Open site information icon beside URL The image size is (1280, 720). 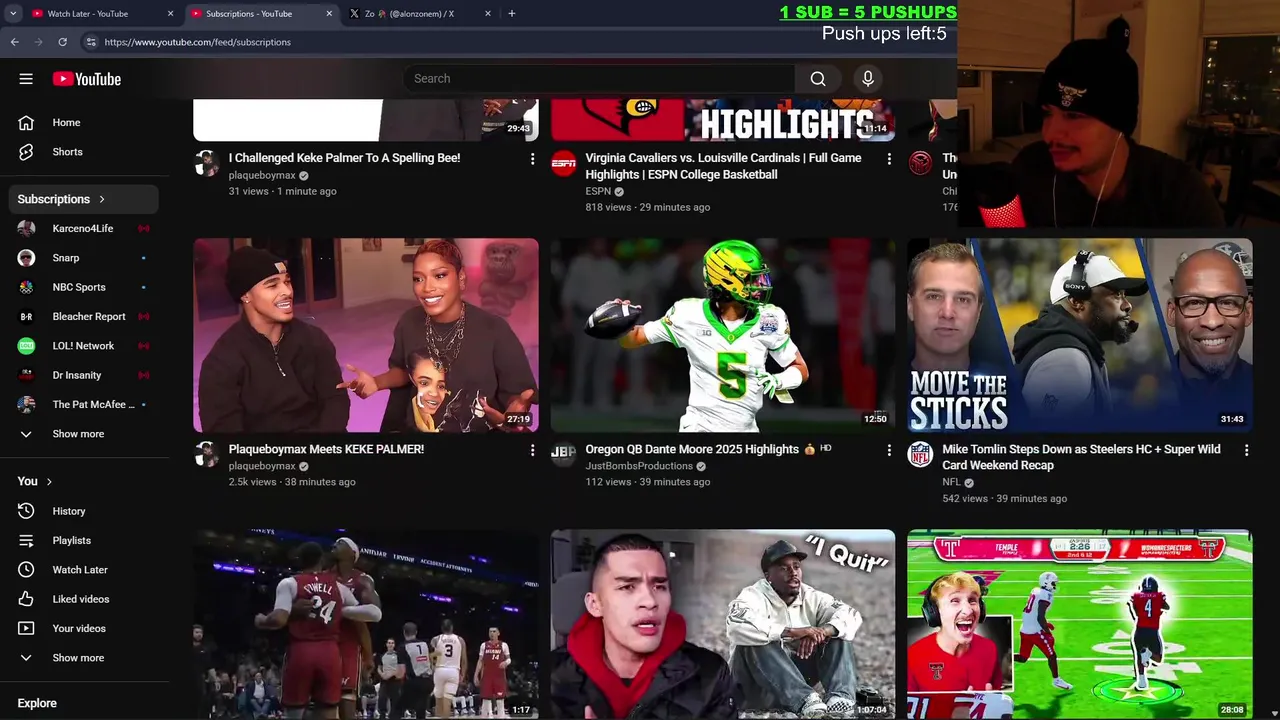(91, 42)
